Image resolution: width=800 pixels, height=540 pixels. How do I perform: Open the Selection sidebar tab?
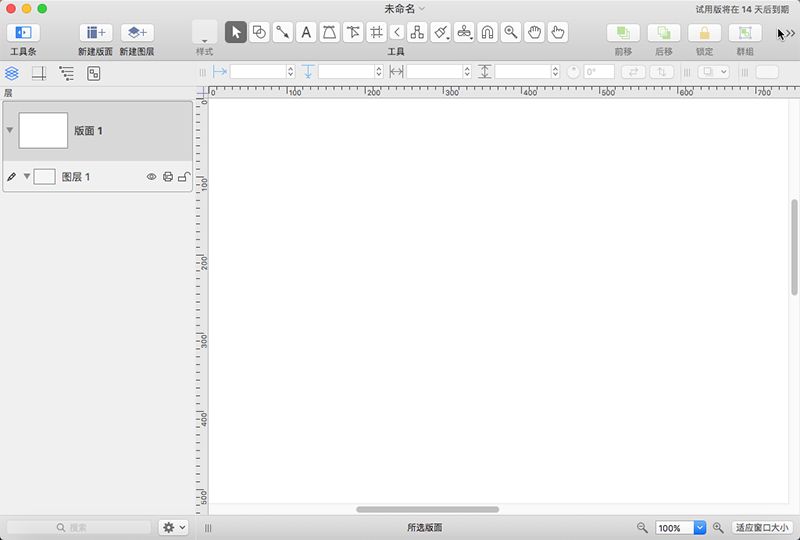pyautogui.click(x=93, y=73)
